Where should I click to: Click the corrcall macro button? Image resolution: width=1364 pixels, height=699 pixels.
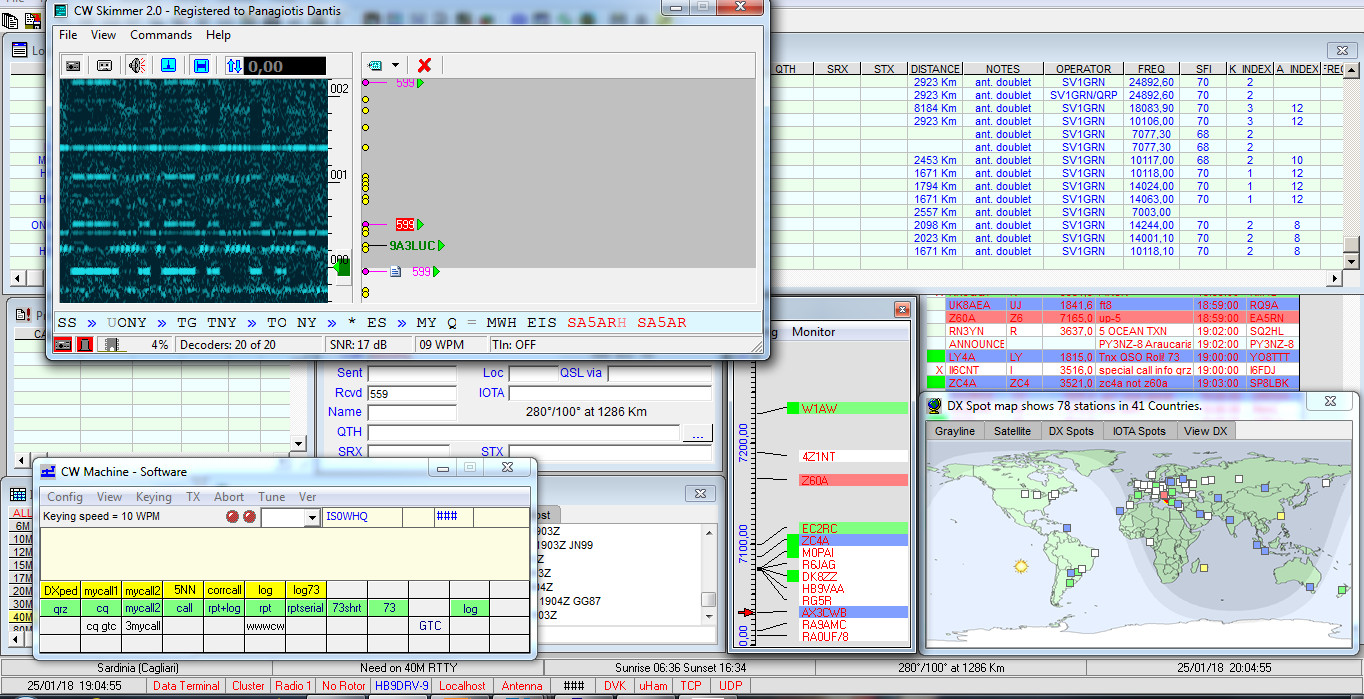pyautogui.click(x=224, y=591)
